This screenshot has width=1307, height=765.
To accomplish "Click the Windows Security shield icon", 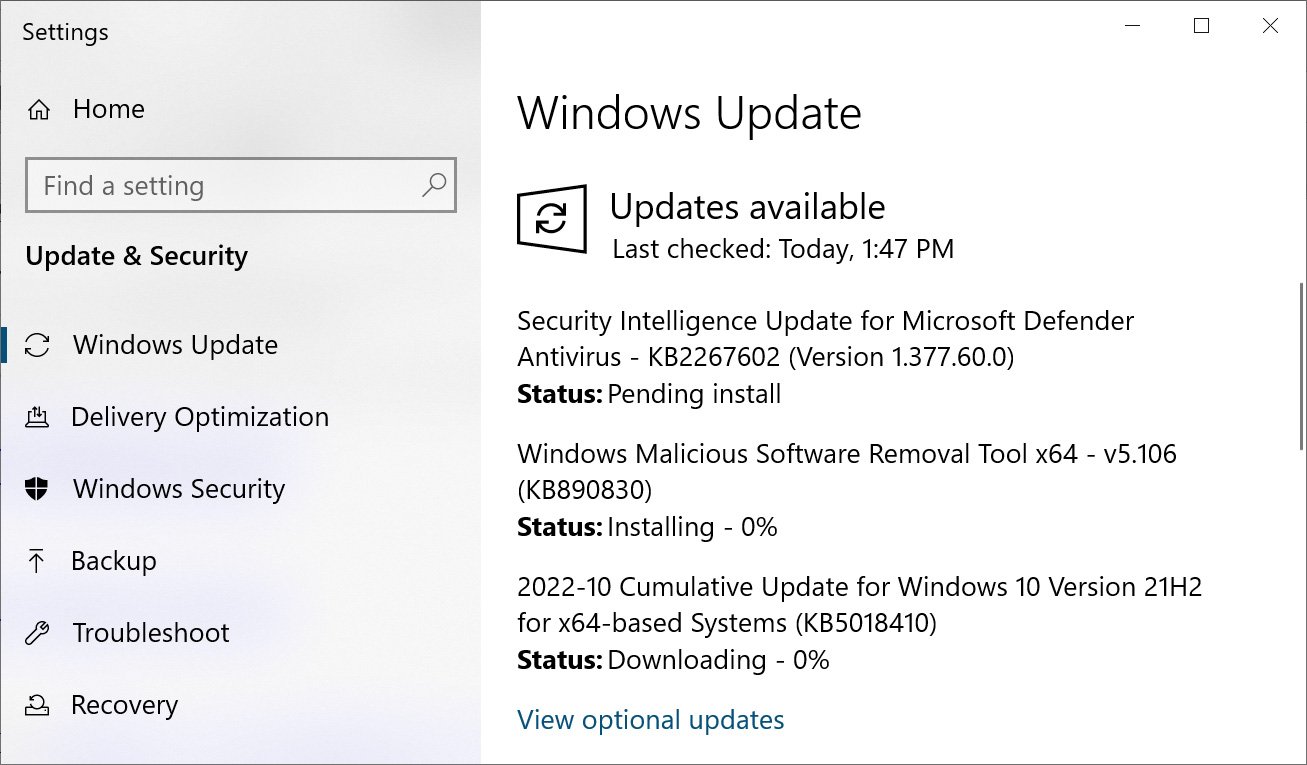I will tap(37, 489).
